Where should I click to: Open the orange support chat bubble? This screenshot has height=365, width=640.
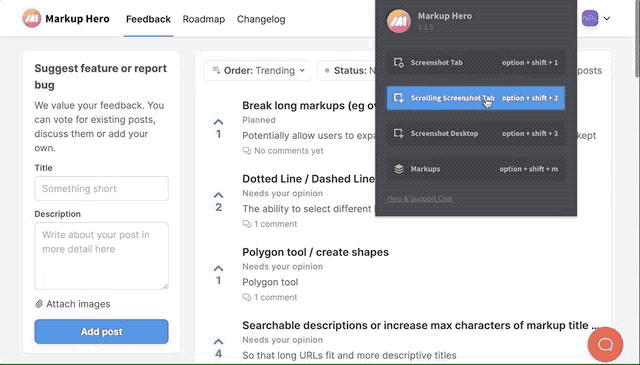click(605, 345)
